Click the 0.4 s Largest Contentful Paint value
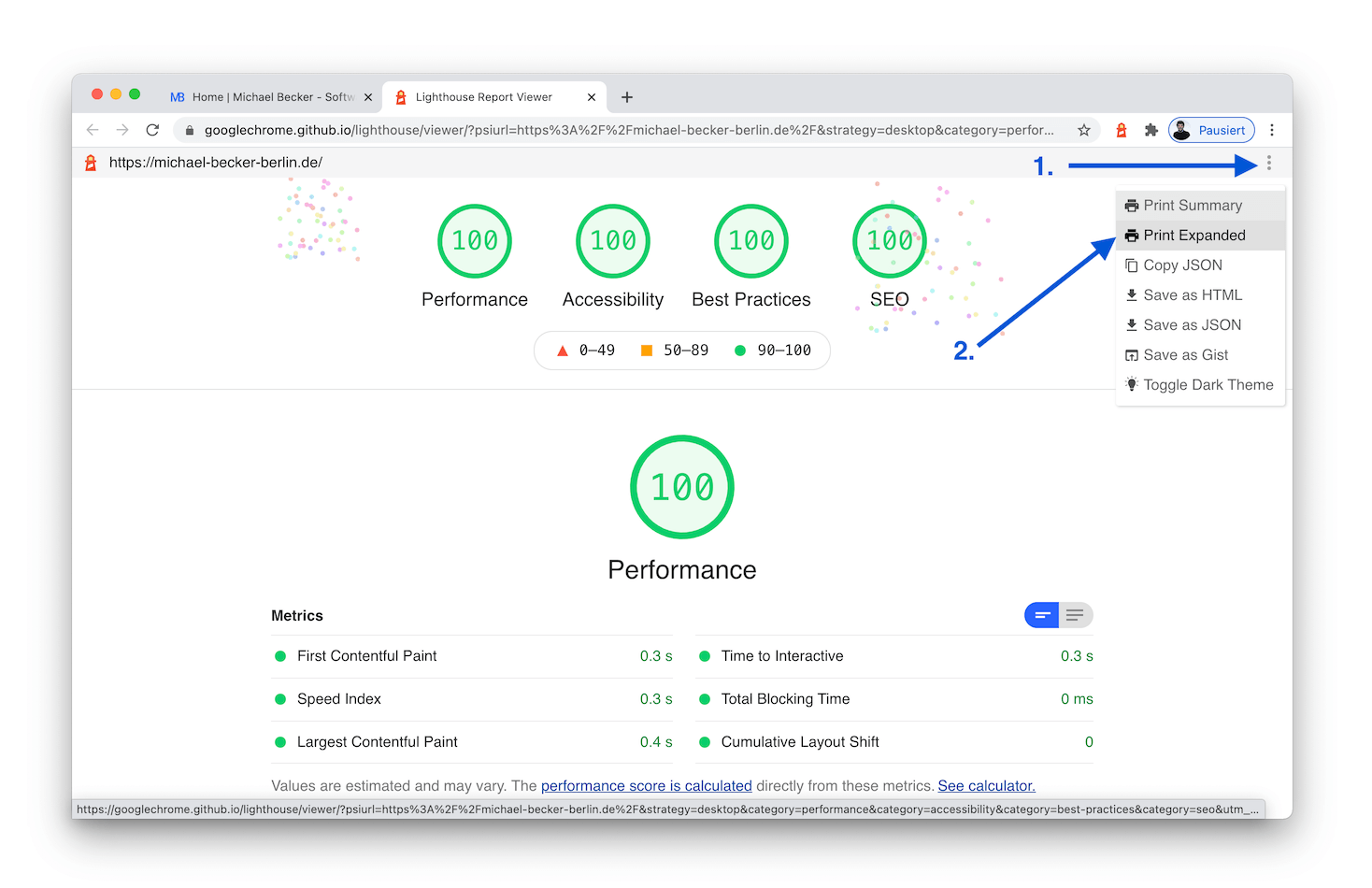 coord(656,742)
